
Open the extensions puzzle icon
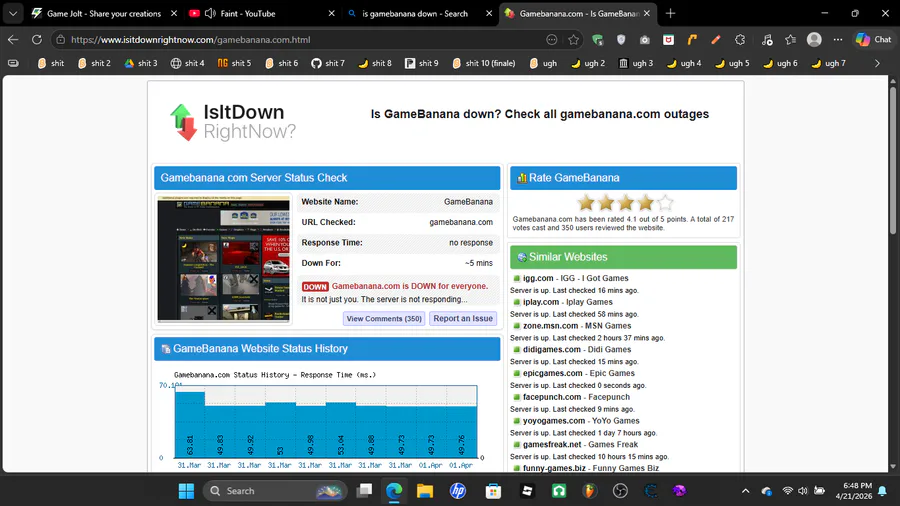click(x=740, y=40)
